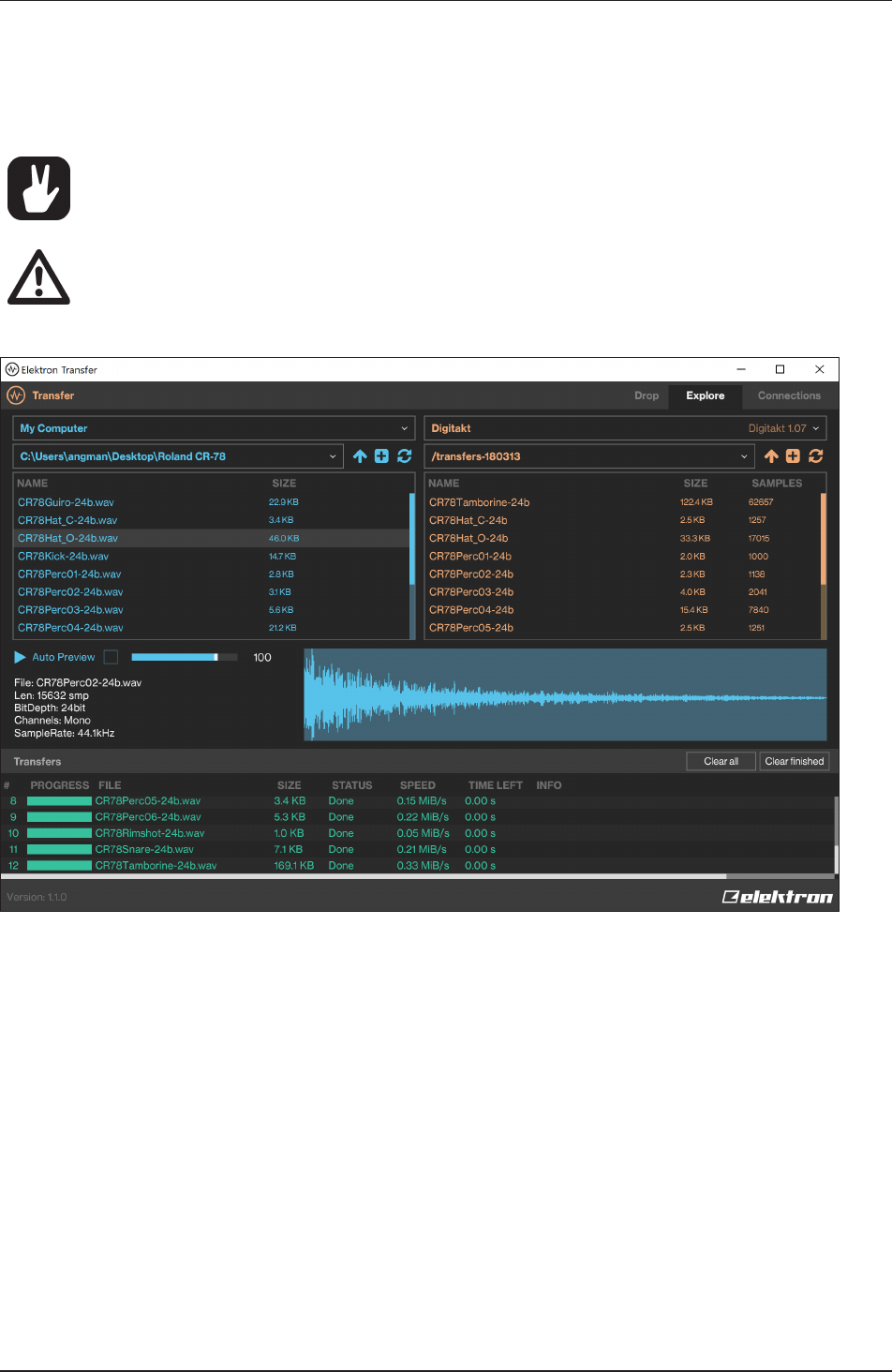Open the Digitakt device dropdown
892x1372 pixels.
625,428
